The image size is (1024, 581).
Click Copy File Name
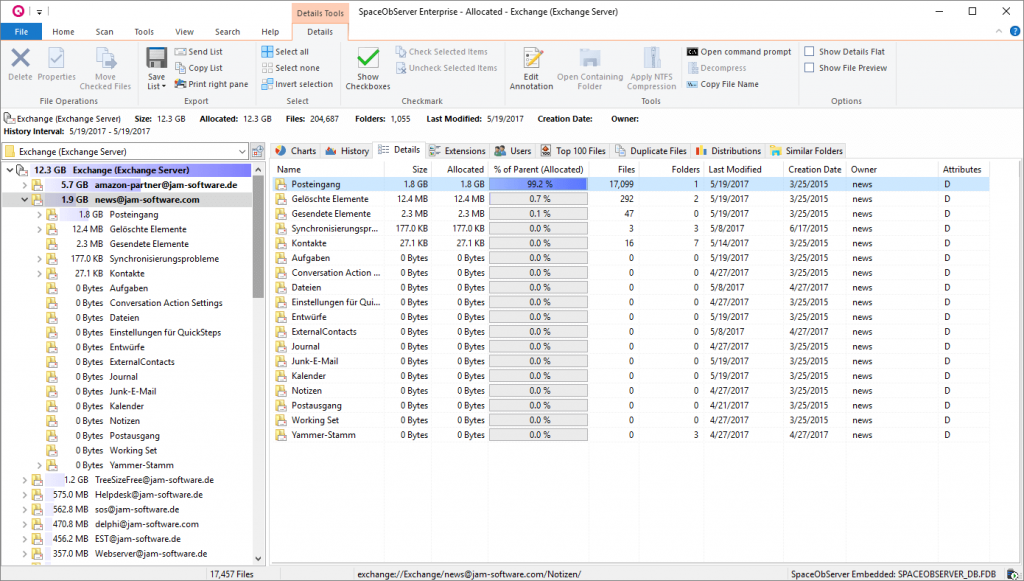click(x=723, y=84)
